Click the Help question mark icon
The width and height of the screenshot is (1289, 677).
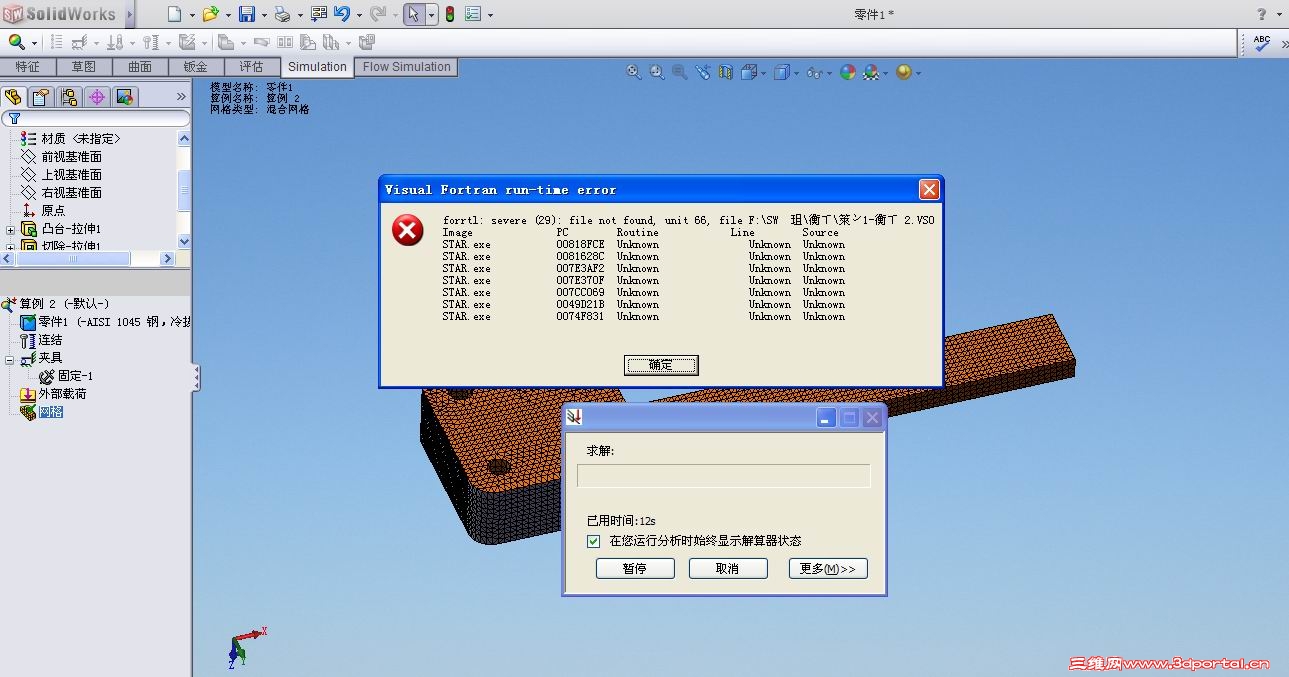tap(1261, 14)
